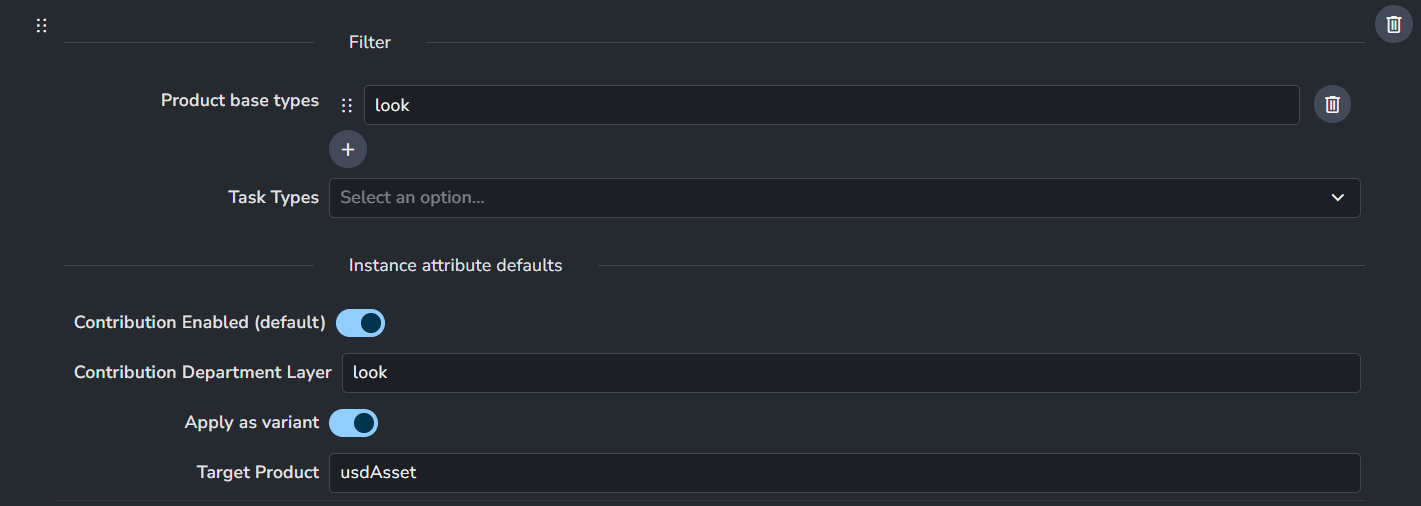Add a new product base type
This screenshot has height=506, width=1421.
[x=348, y=149]
